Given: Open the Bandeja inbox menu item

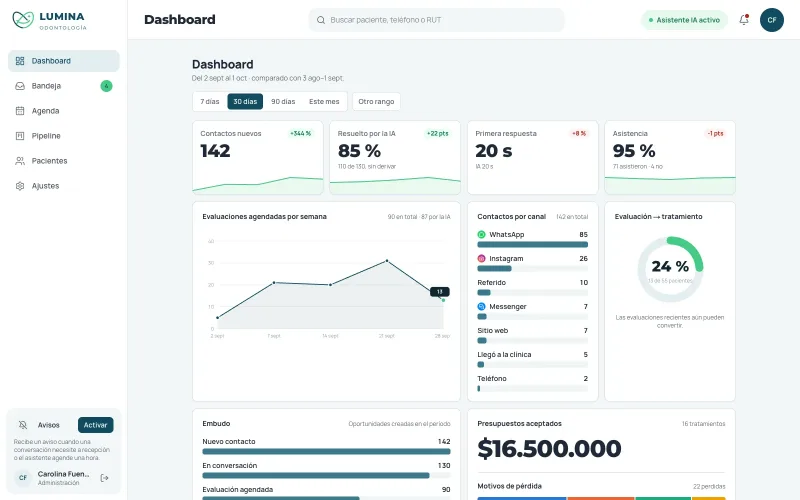Looking at the screenshot, I should [x=64, y=86].
